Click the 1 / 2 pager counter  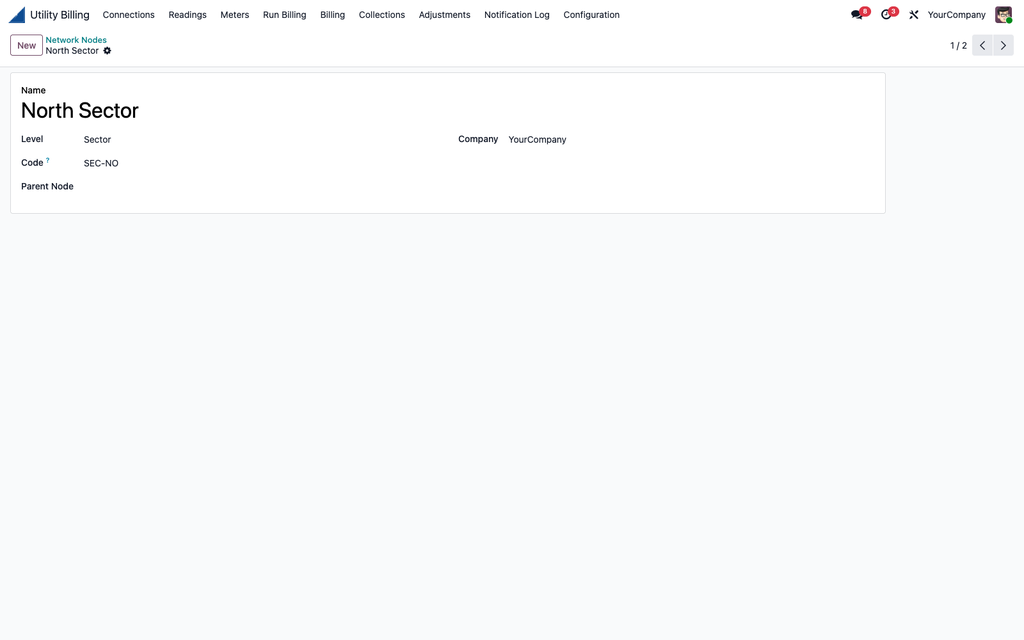[958, 46]
